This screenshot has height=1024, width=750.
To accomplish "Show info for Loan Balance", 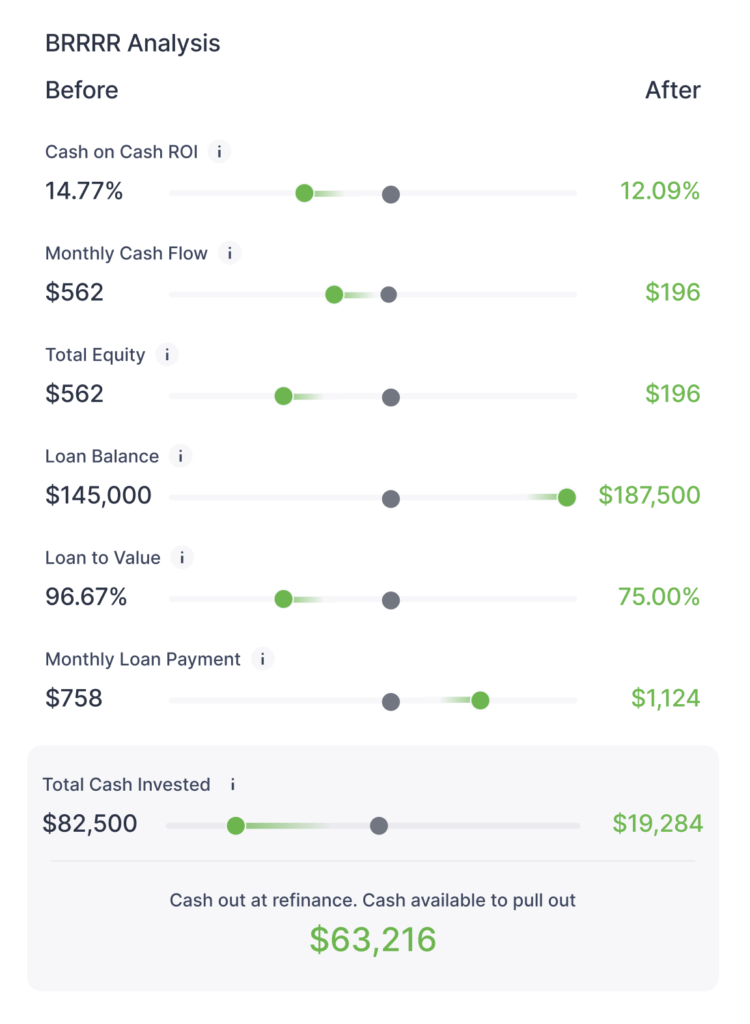I will coord(181,456).
